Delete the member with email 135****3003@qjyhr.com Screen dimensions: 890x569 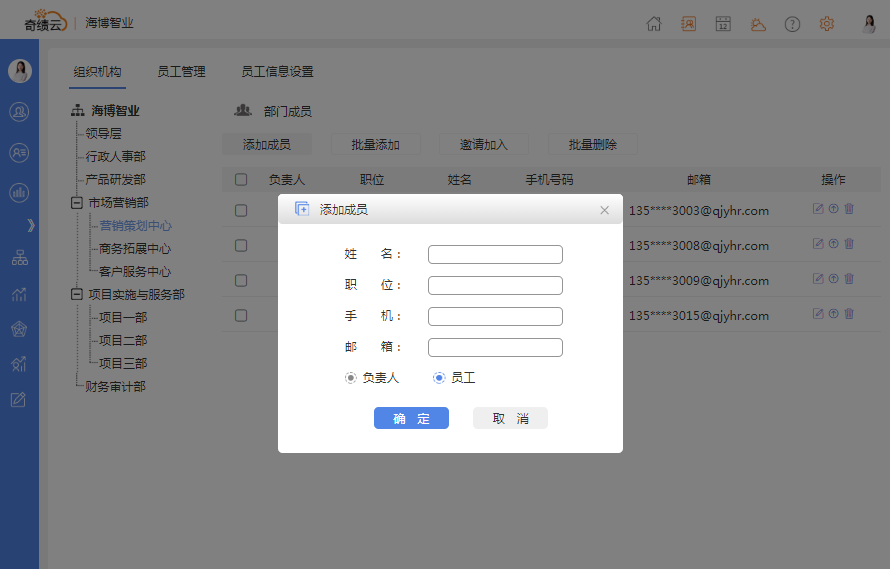(849, 209)
